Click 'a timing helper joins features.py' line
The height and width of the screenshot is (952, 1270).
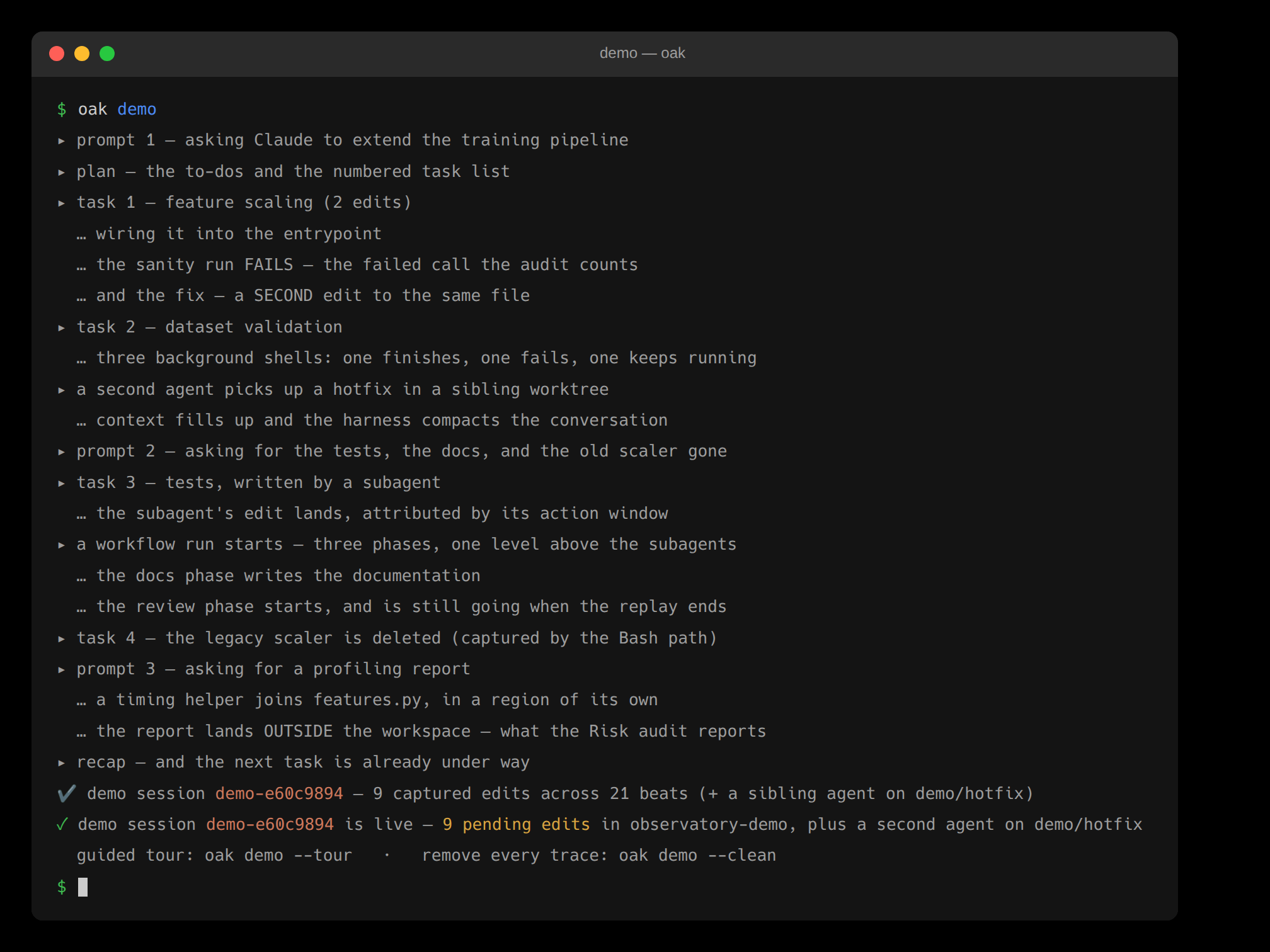pyautogui.click(x=367, y=700)
